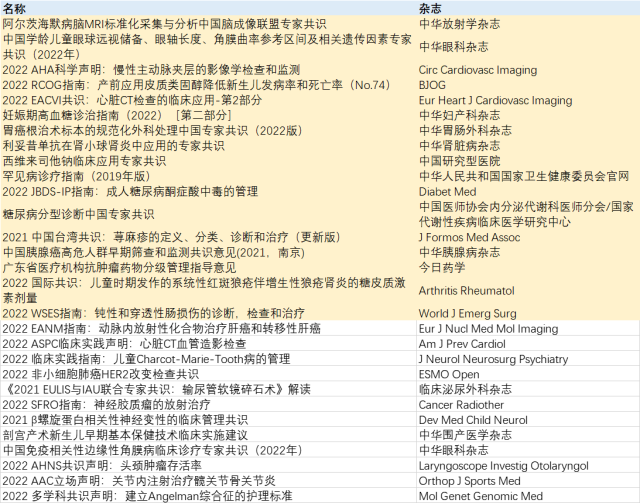
Task: Click the Eur J Nucl Med Mol Imaging cell
Action: click(x=528, y=328)
